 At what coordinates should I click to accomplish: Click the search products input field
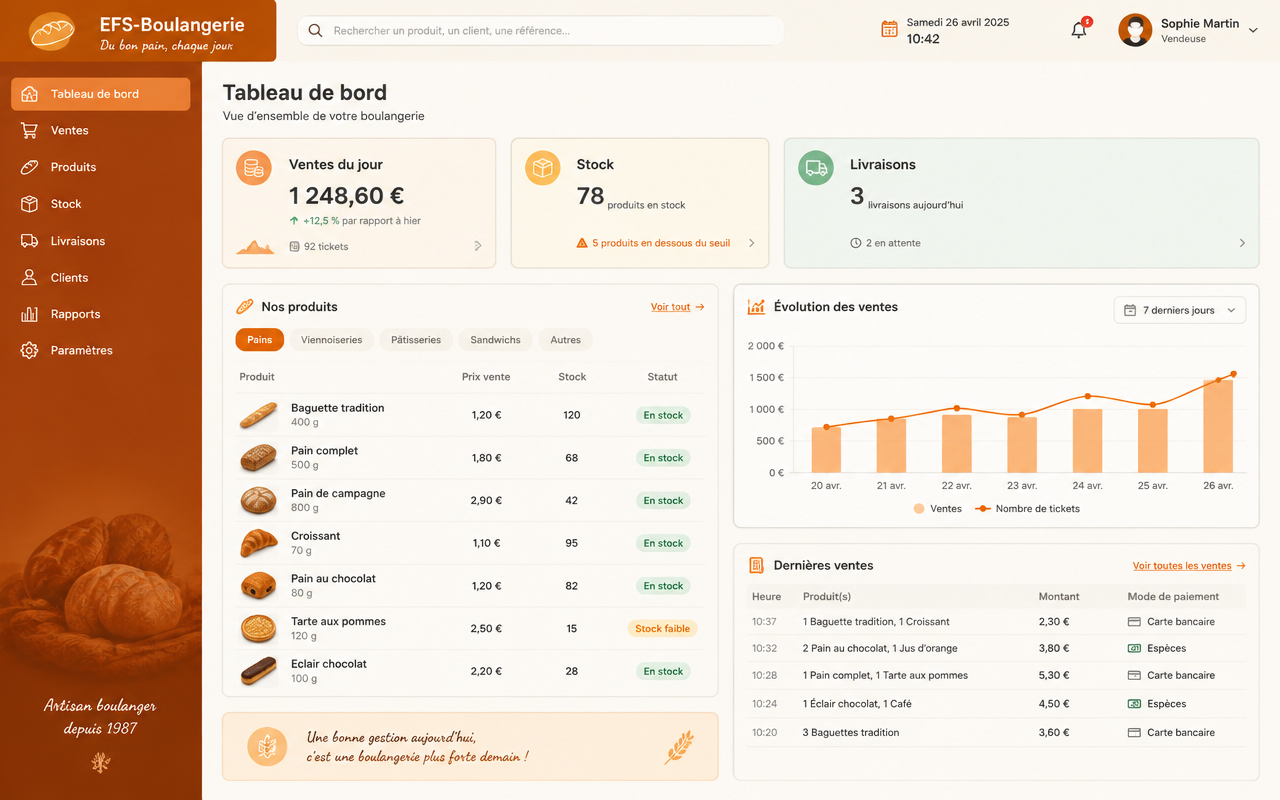[541, 31]
